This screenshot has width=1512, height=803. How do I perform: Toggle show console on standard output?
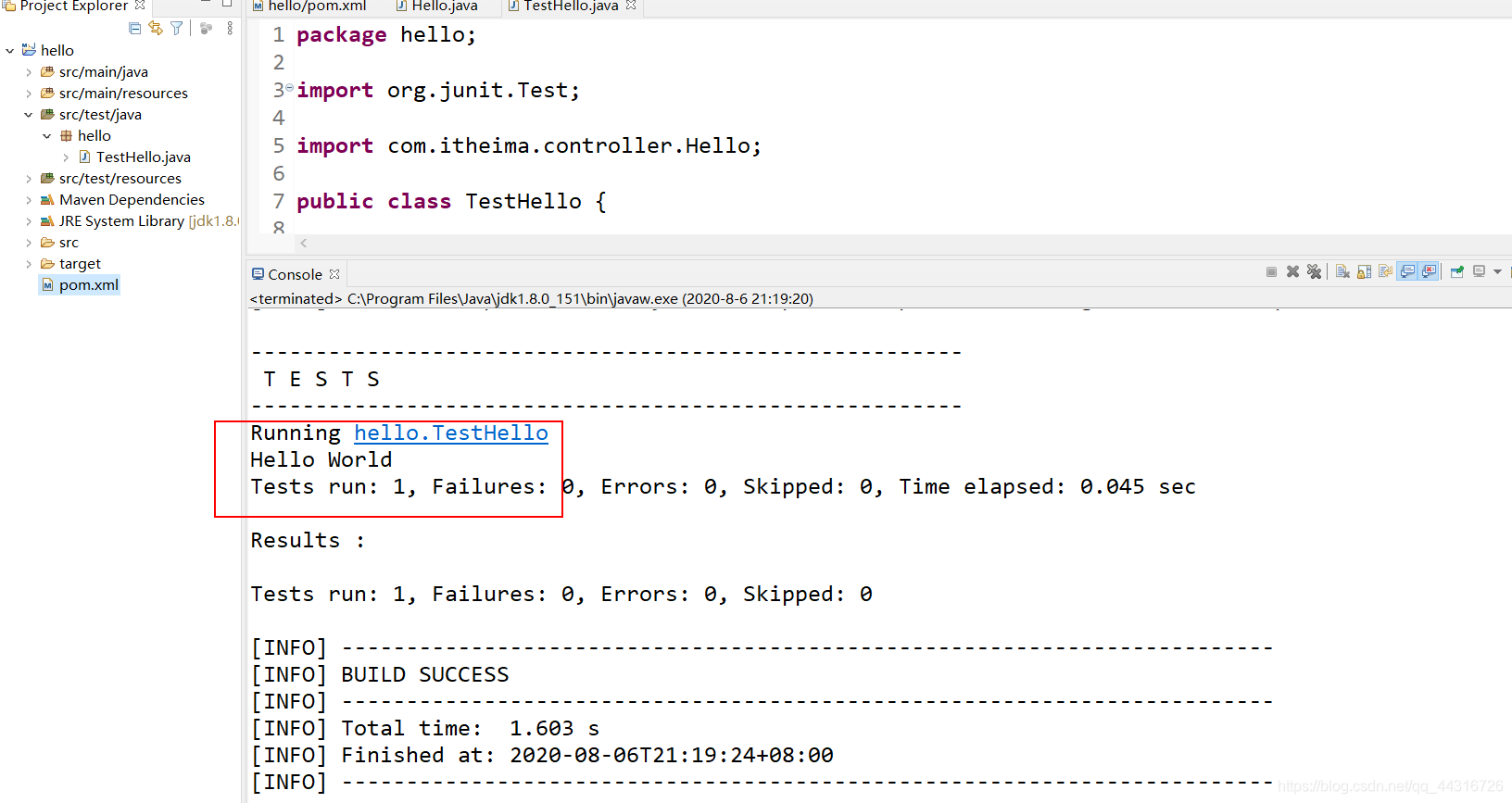1407,271
